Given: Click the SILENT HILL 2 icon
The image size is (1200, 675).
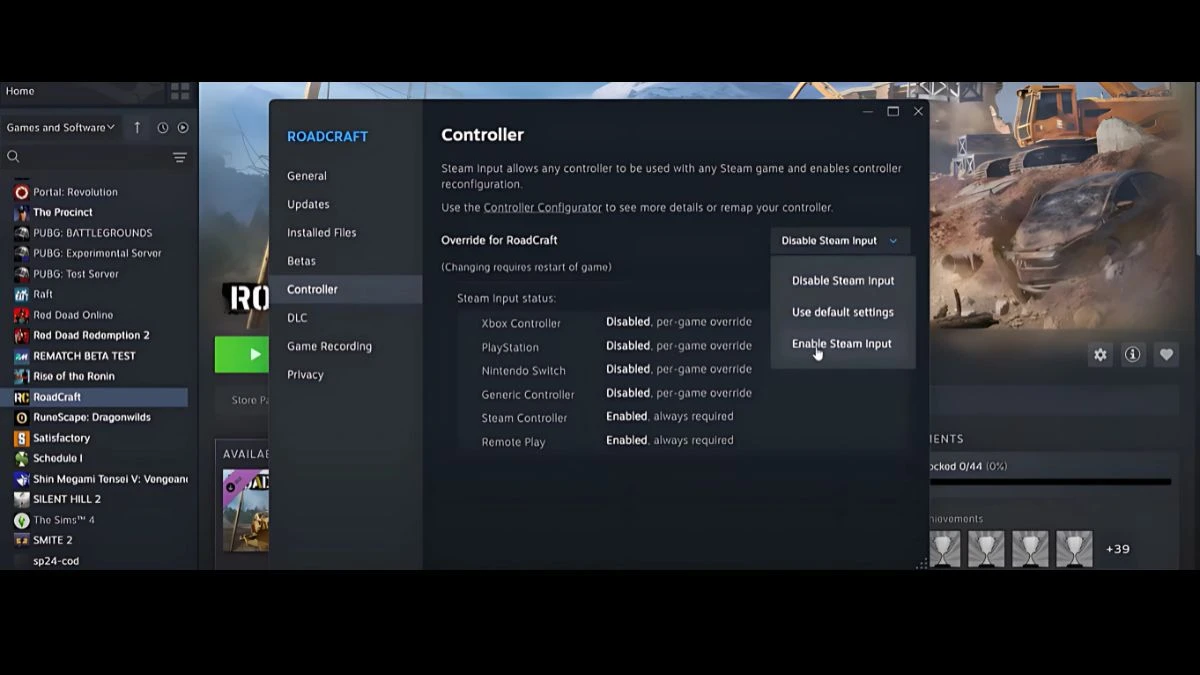Looking at the screenshot, I should 21,499.
